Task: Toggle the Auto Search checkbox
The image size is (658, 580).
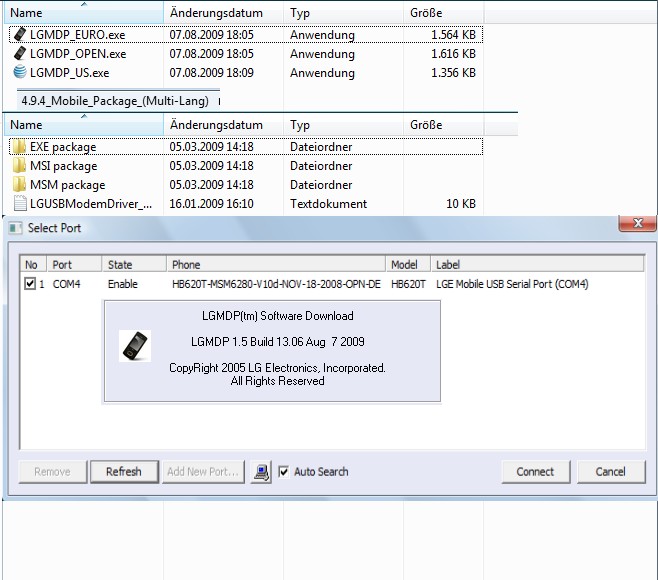Action: [x=284, y=472]
